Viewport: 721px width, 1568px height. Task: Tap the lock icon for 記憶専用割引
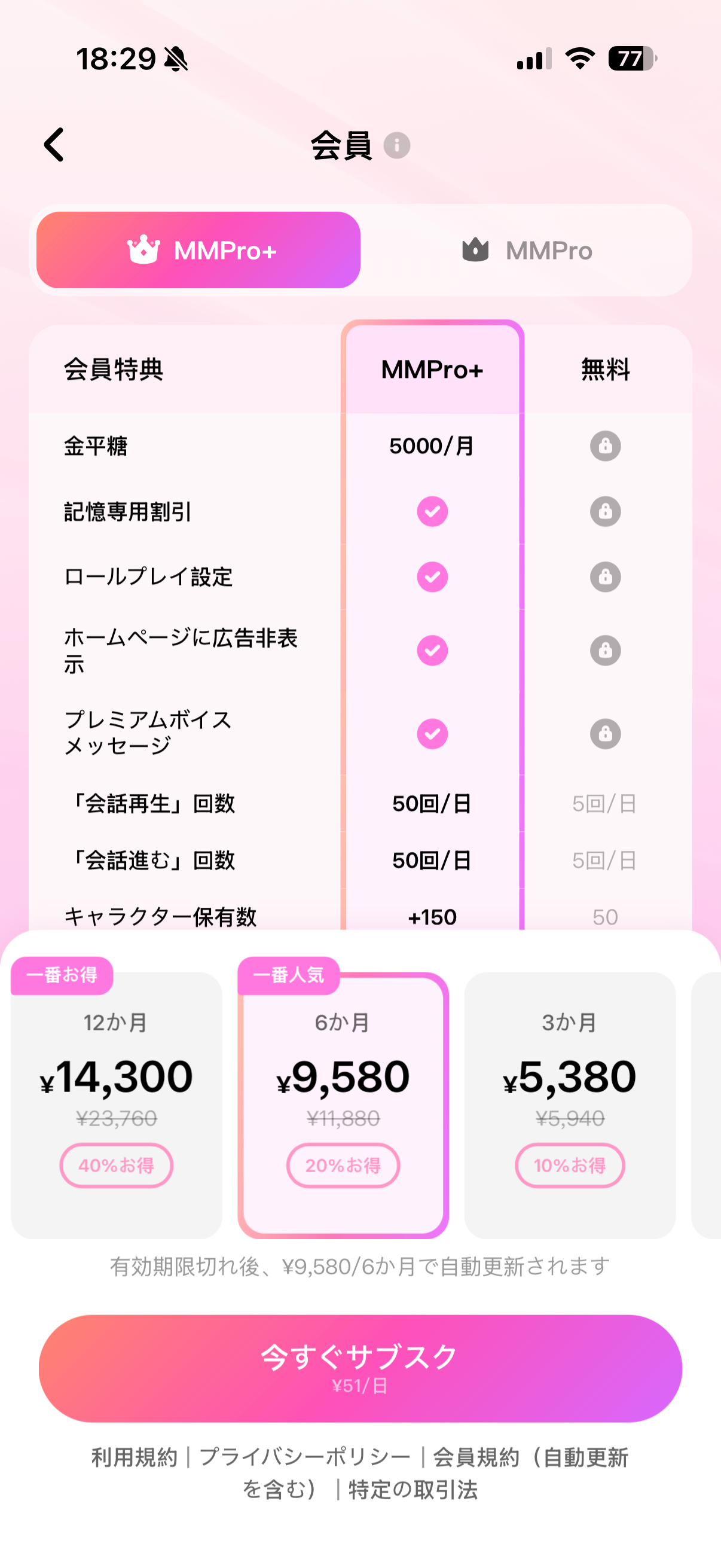(605, 511)
